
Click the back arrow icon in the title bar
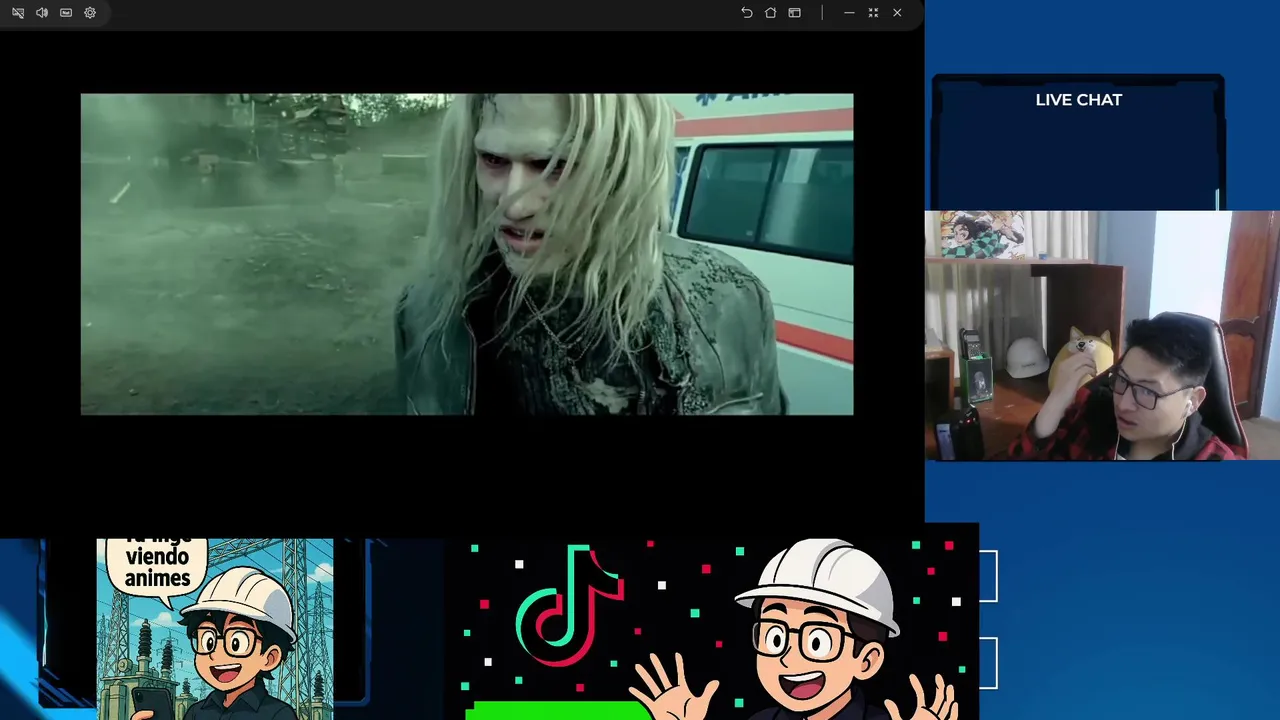747,13
